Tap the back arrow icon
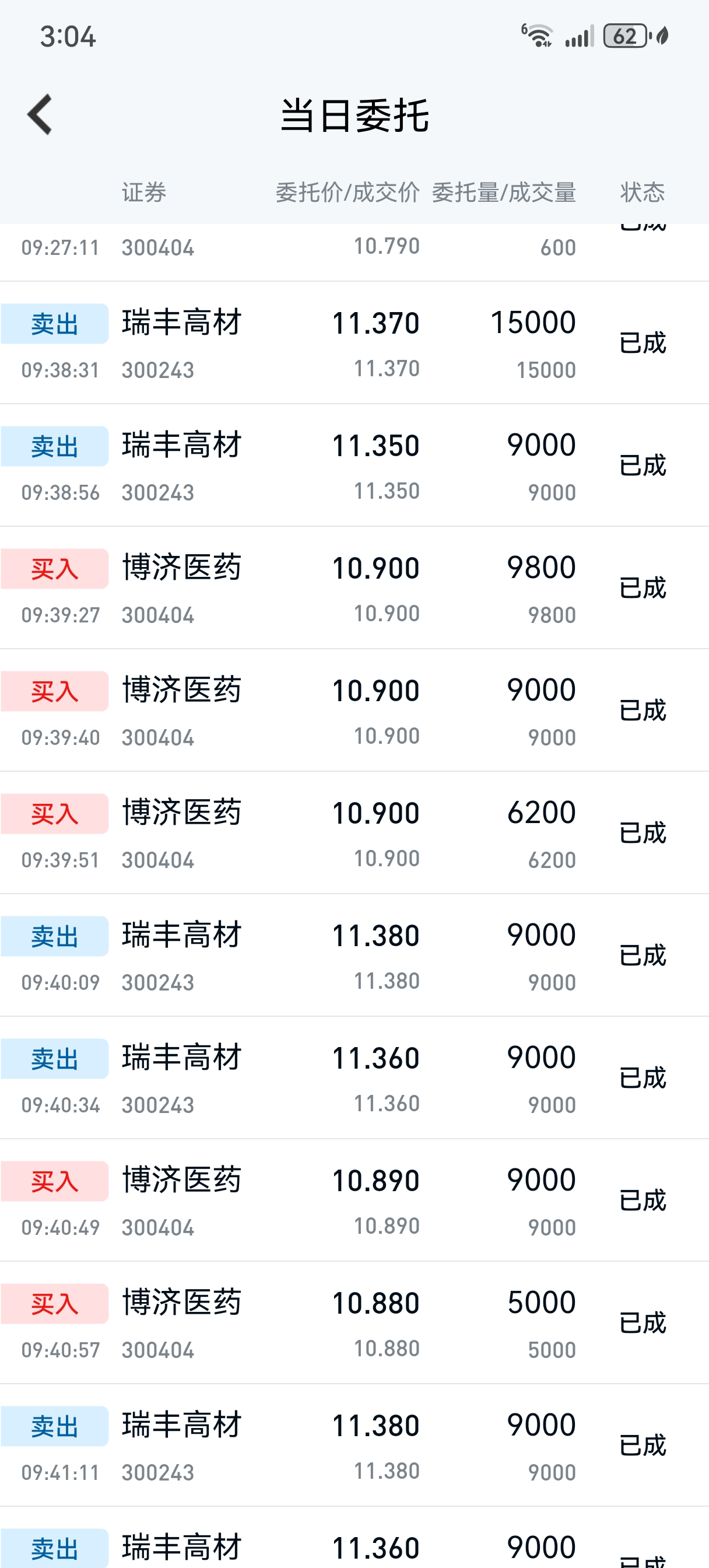 pos(40,114)
